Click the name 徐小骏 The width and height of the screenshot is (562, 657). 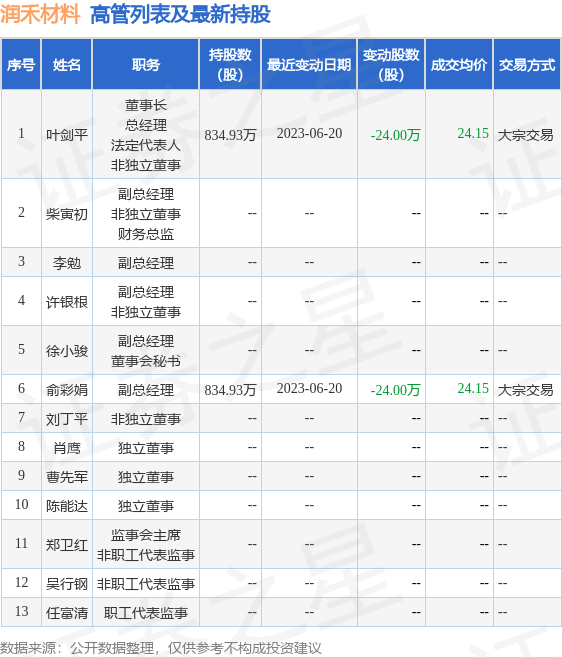[67, 351]
